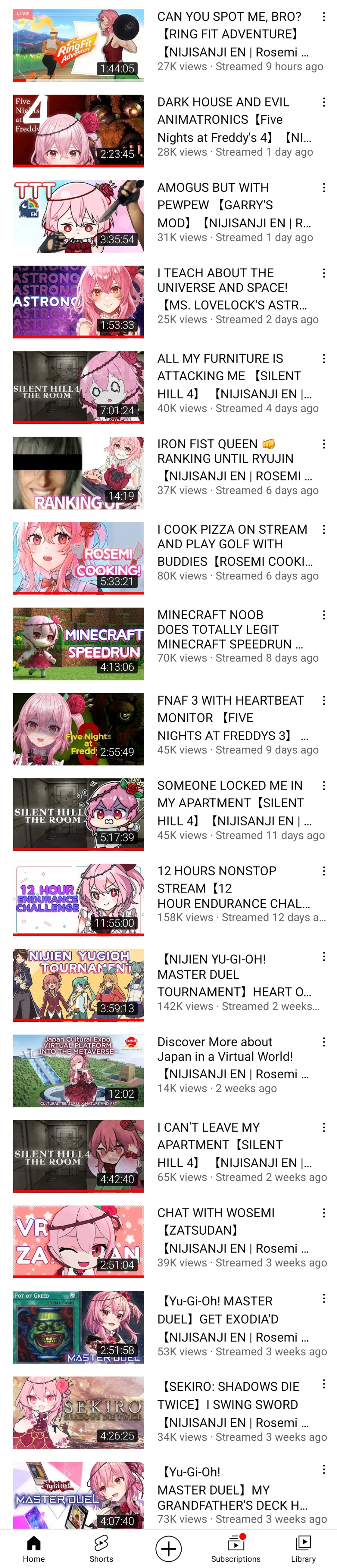Open three-dot menu for Iron Fist Queen video
The height and width of the screenshot is (1568, 337).
[x=323, y=444]
